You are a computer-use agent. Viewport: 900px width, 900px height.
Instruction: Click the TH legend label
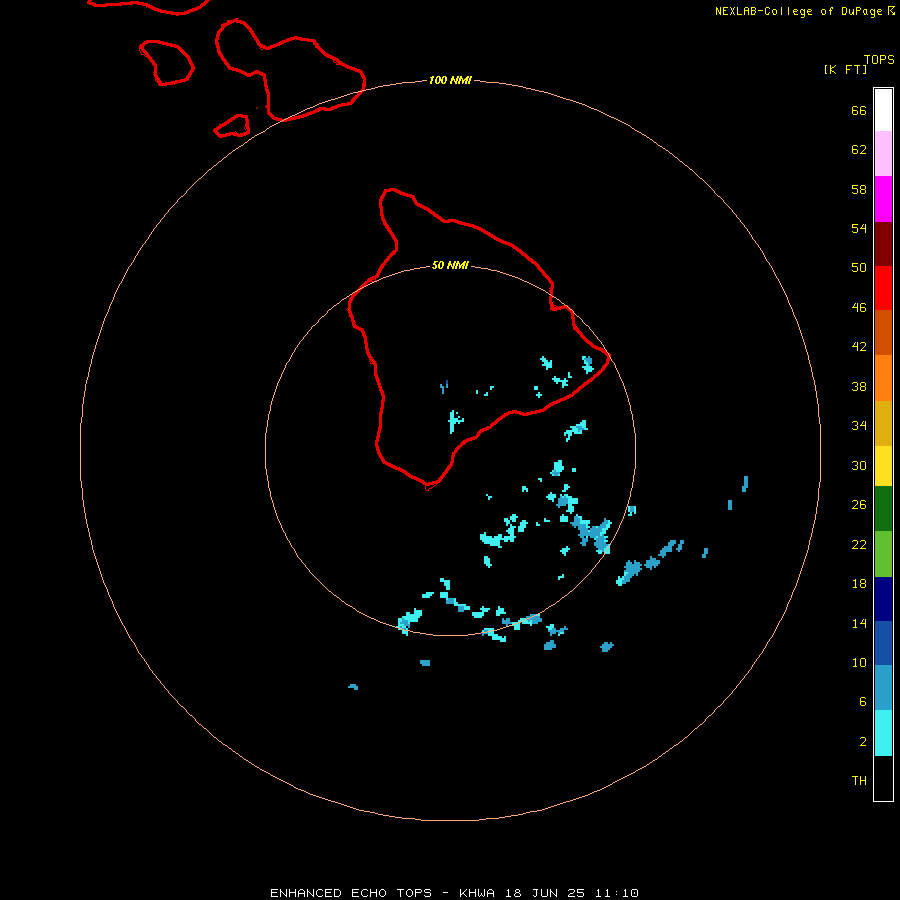click(859, 781)
